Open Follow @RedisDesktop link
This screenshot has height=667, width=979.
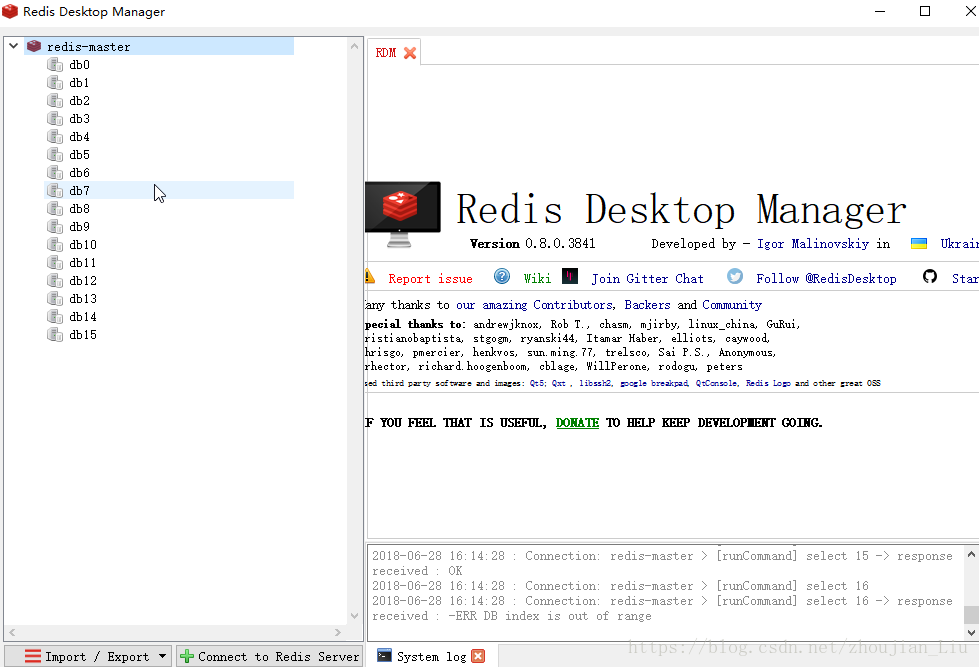pos(826,279)
